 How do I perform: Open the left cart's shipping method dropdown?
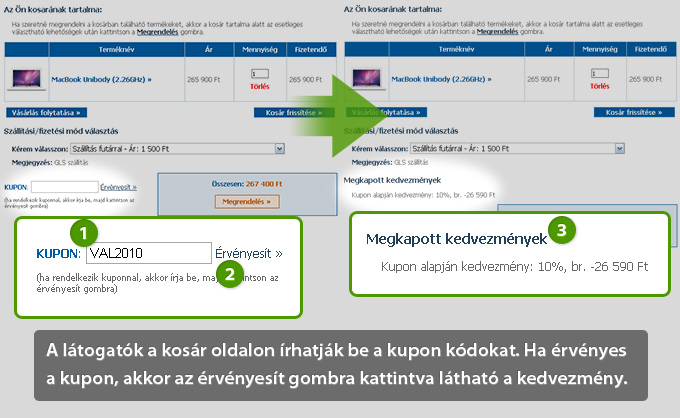click(280, 148)
